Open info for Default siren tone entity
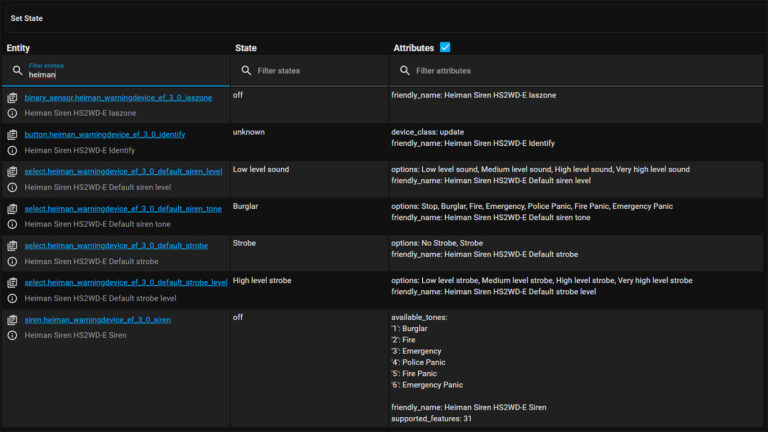768x432 pixels. point(13,224)
